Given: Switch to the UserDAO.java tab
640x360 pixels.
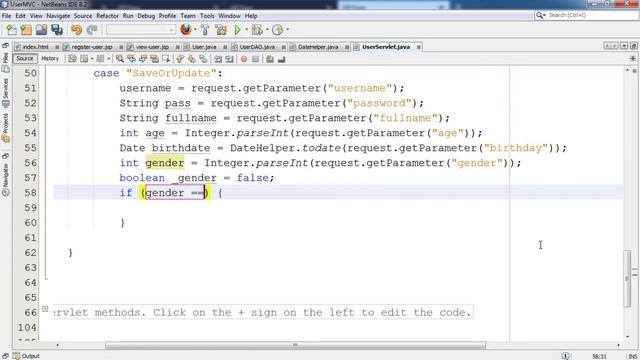Looking at the screenshot, I should click(x=257, y=47).
